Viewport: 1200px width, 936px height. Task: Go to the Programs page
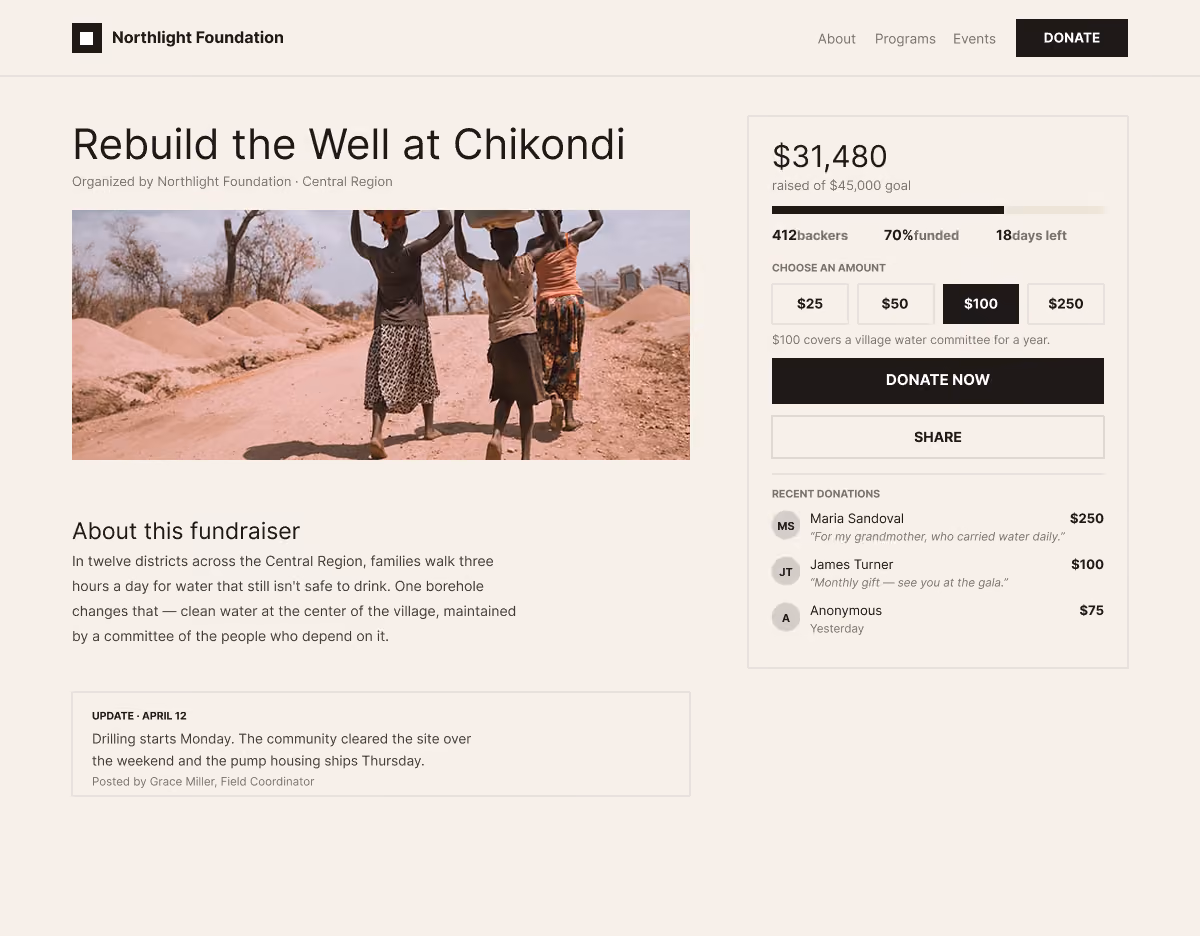(x=905, y=39)
